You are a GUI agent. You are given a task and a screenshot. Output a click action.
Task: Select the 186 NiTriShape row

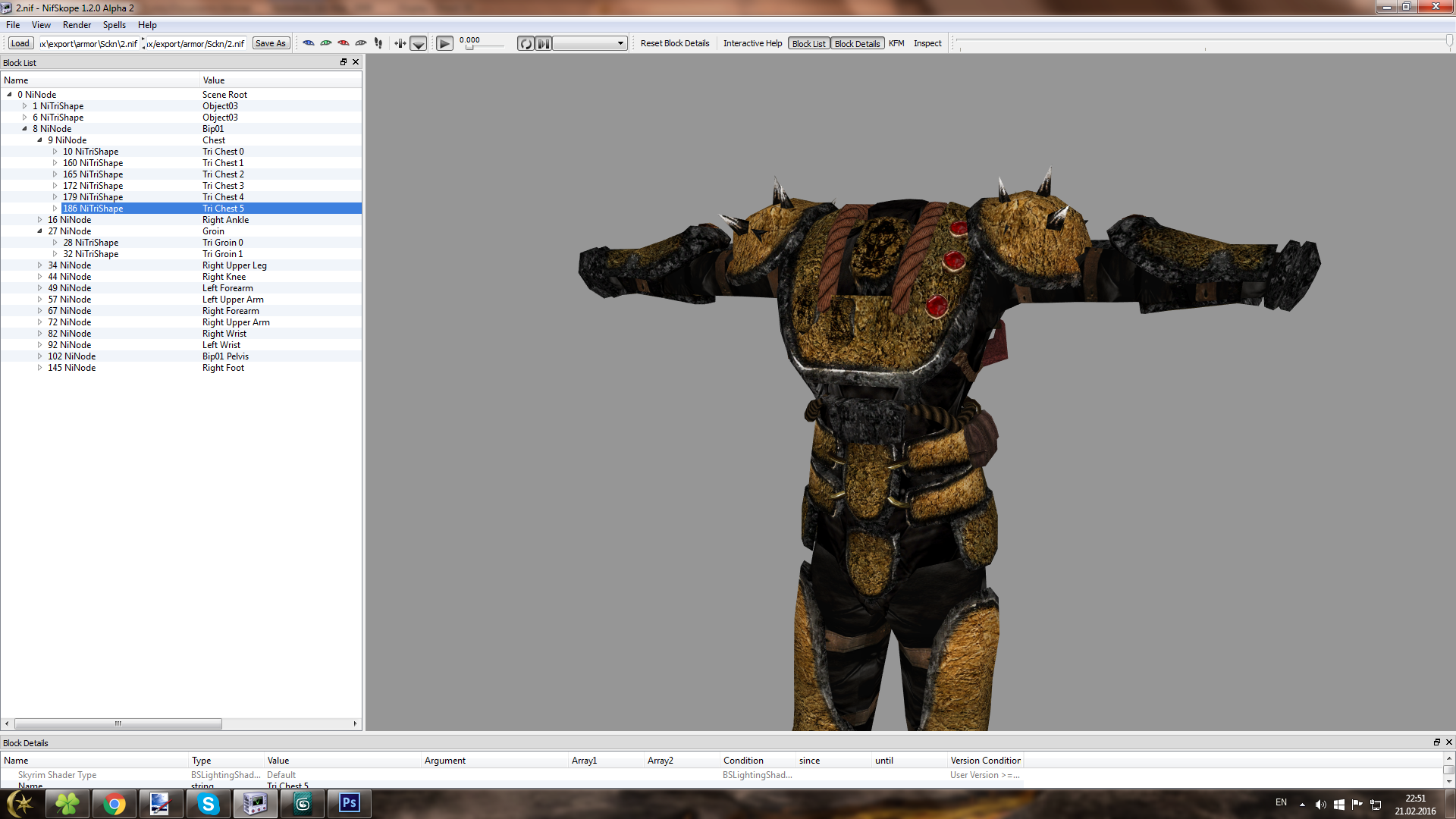tap(181, 209)
